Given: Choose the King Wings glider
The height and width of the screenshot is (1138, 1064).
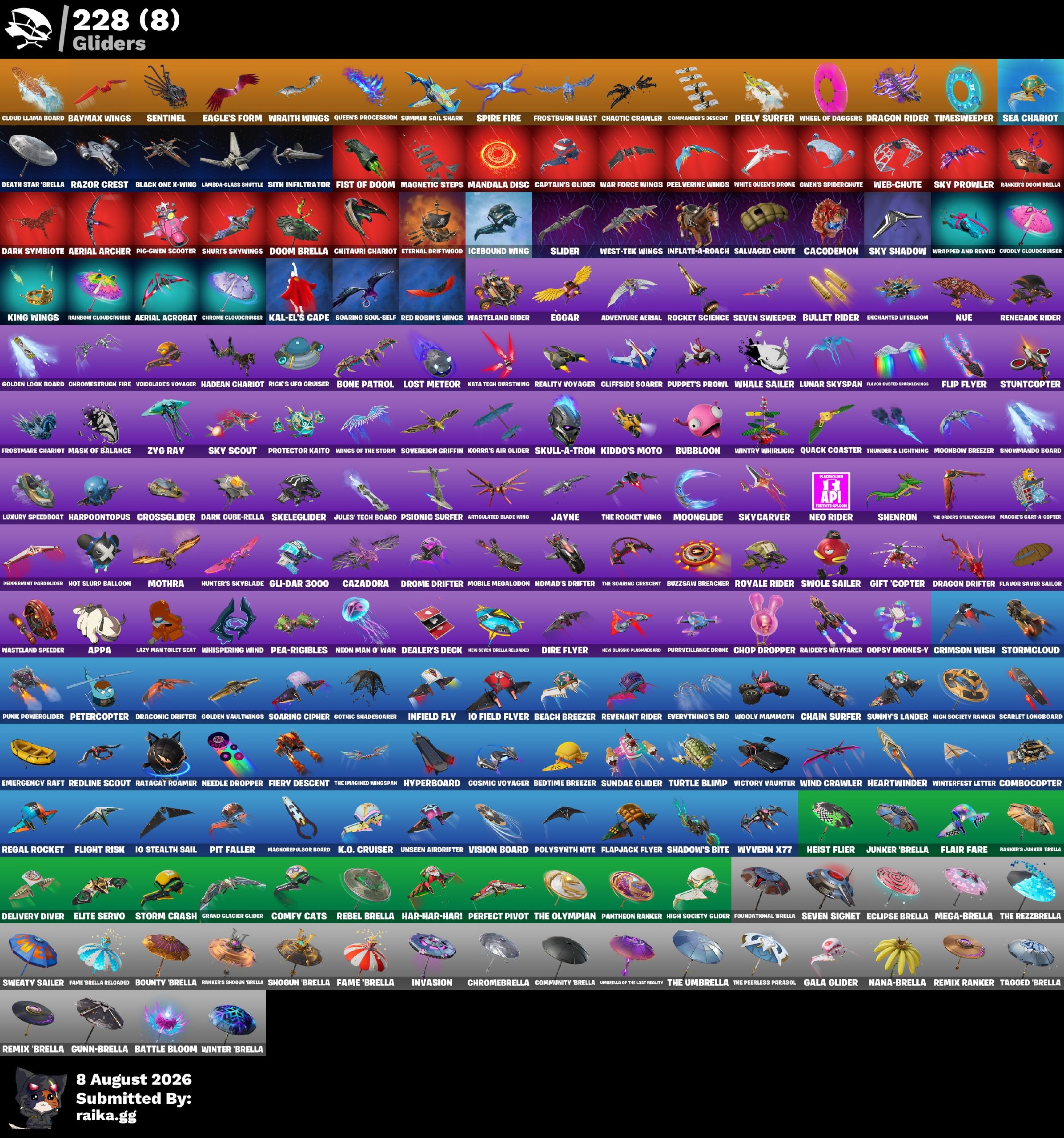Looking at the screenshot, I should point(33,291).
